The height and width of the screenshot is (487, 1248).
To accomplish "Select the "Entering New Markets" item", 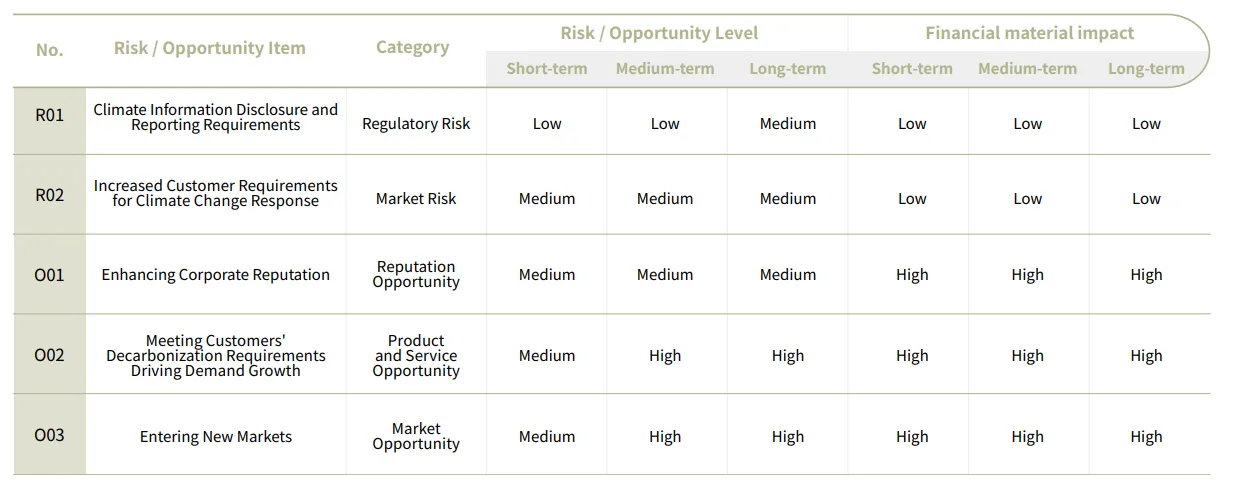I will (216, 436).
